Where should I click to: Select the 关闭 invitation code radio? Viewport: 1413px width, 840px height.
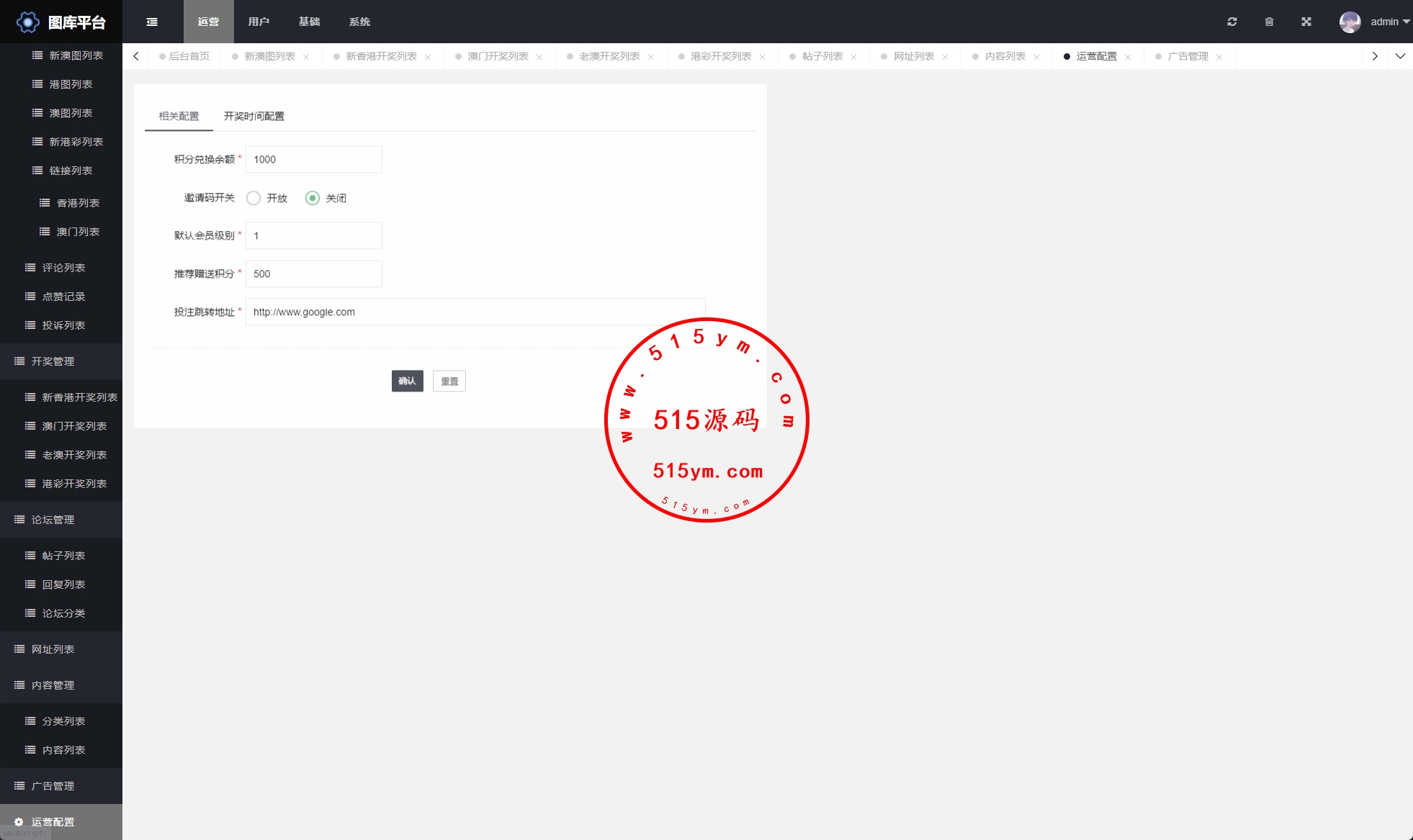(313, 198)
